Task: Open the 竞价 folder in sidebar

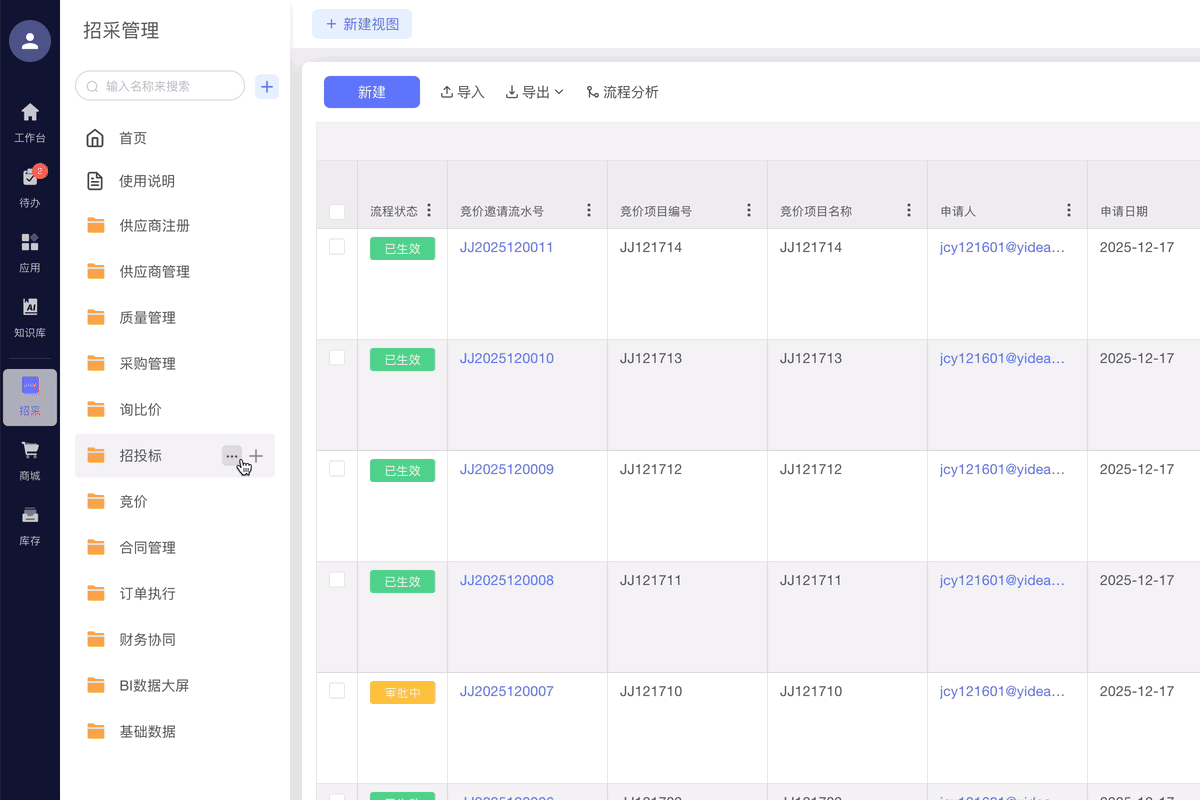Action: tap(134, 502)
